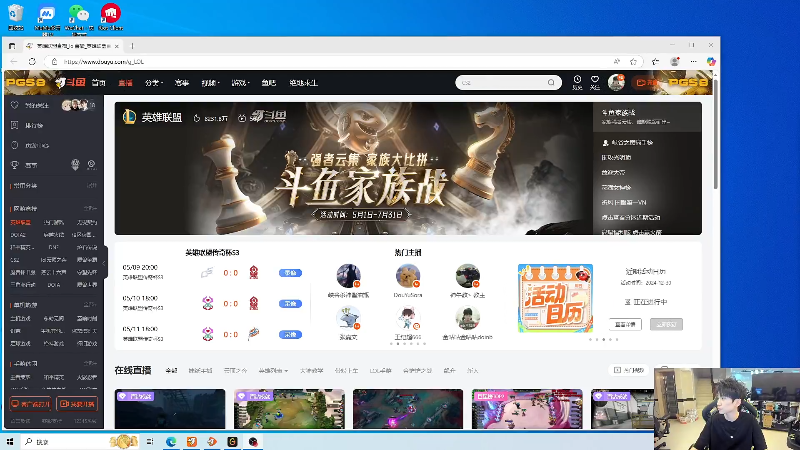Click the Windows taskbar search box
Image resolution: width=800 pixels, height=450 pixels.
tap(82, 442)
